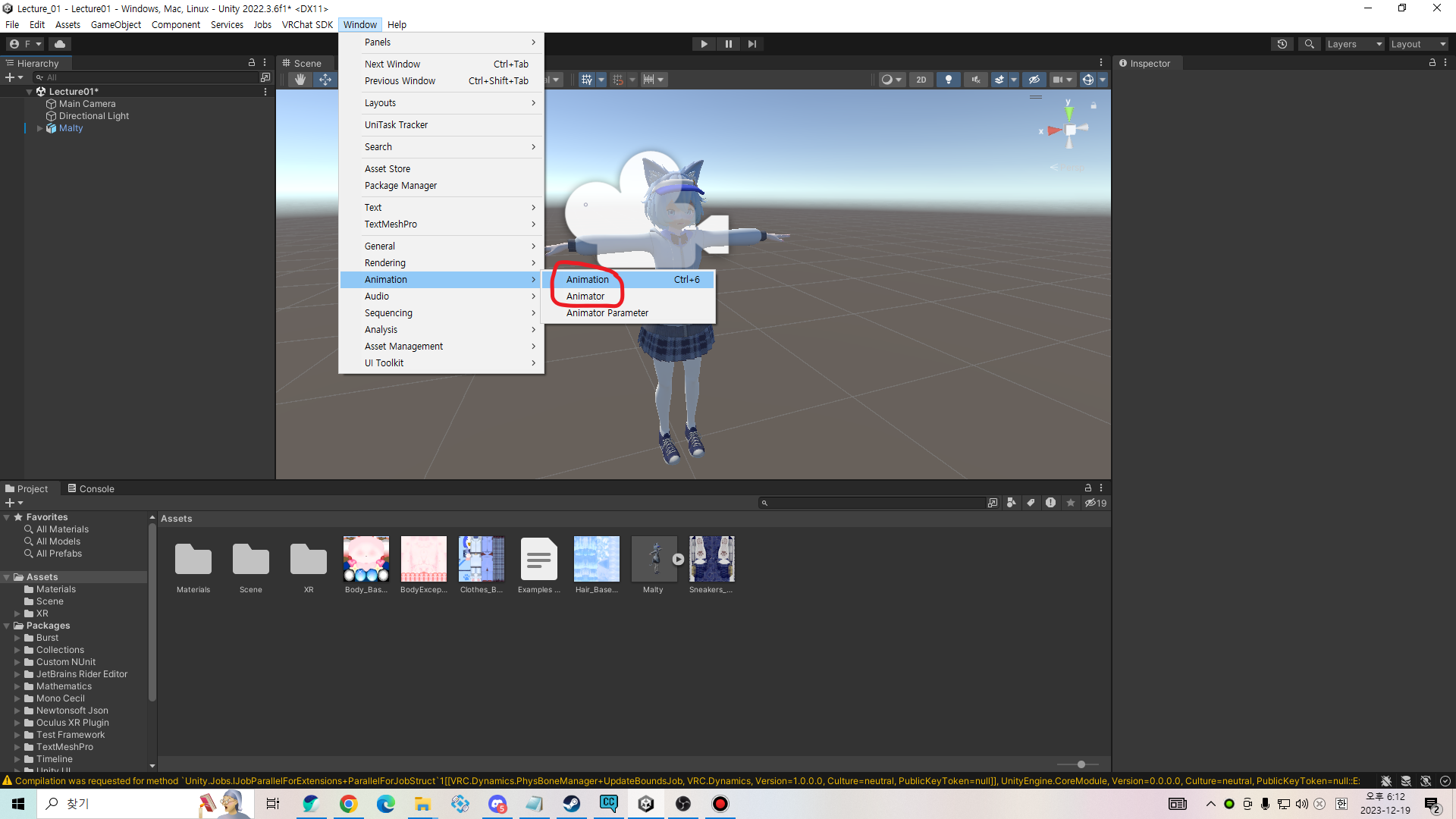The image size is (1456, 819).
Task: Open the Layers dropdown
Action: 1354,44
